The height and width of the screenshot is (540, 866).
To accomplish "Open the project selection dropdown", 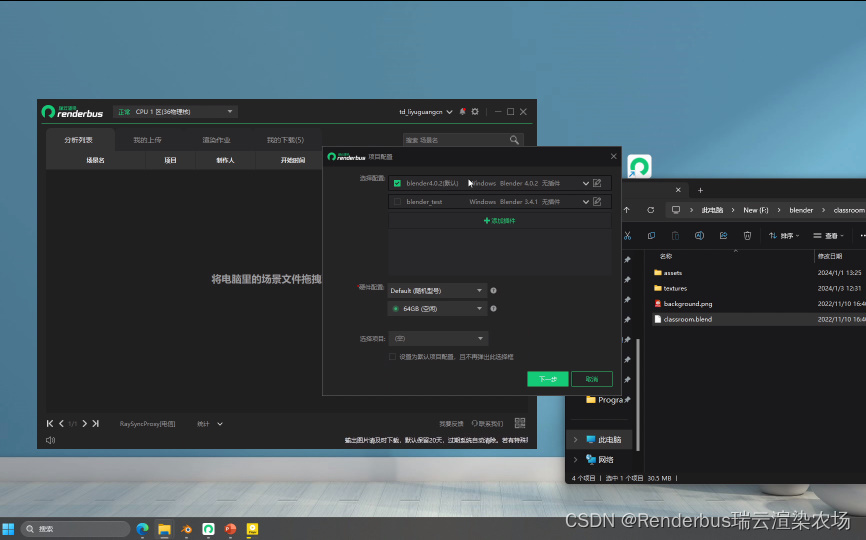I will pos(438,338).
